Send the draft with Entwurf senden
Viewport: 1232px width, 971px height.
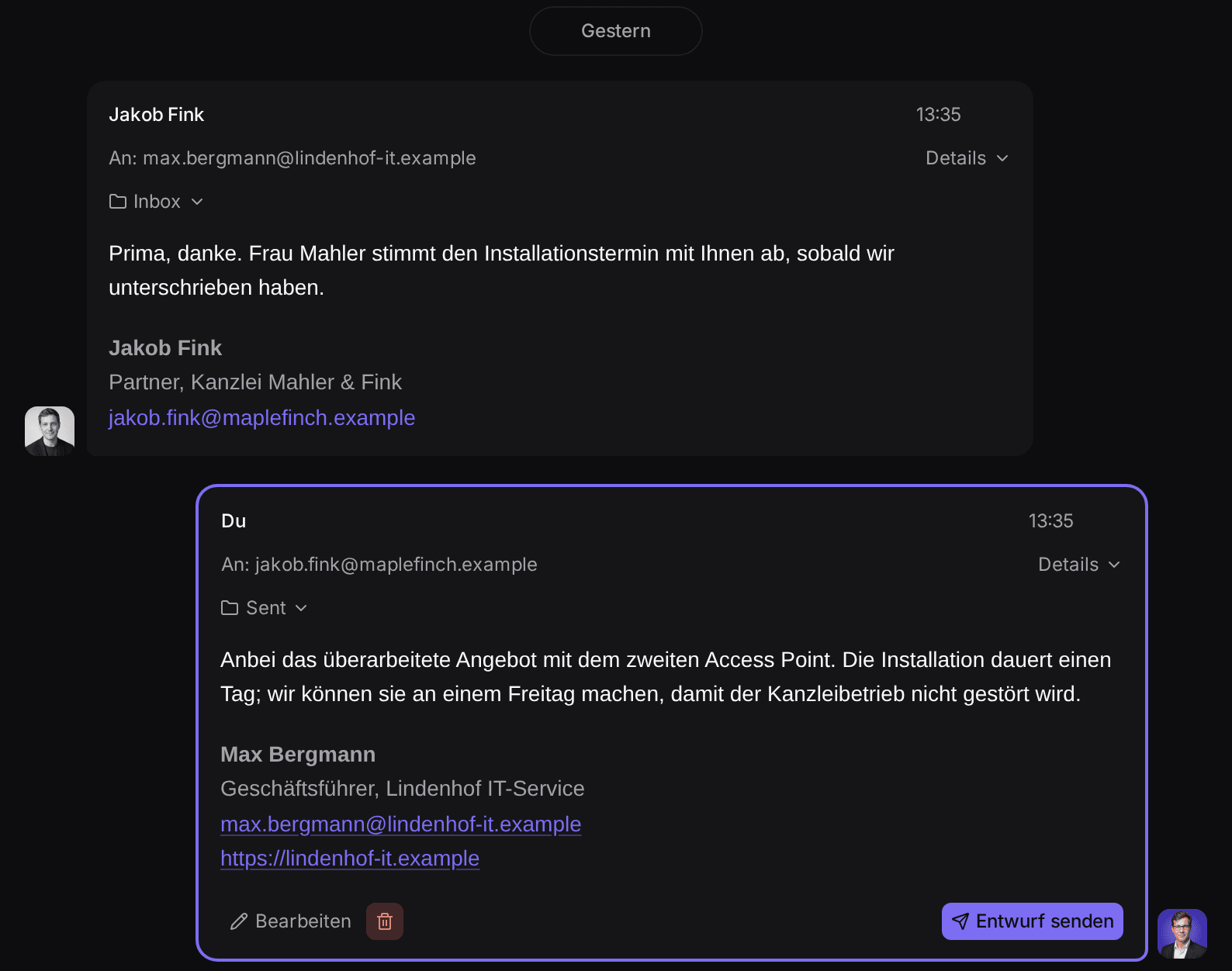[1033, 921]
